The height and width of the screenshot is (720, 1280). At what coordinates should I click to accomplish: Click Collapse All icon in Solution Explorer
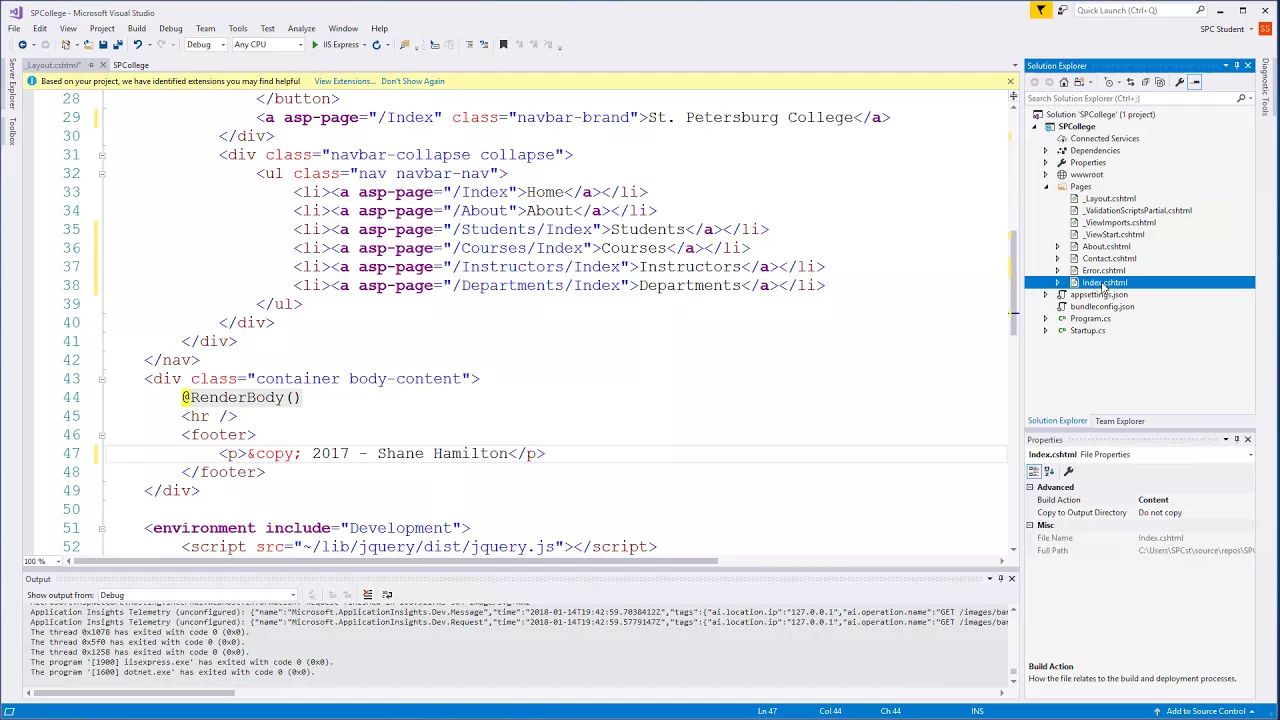pos(1145,82)
